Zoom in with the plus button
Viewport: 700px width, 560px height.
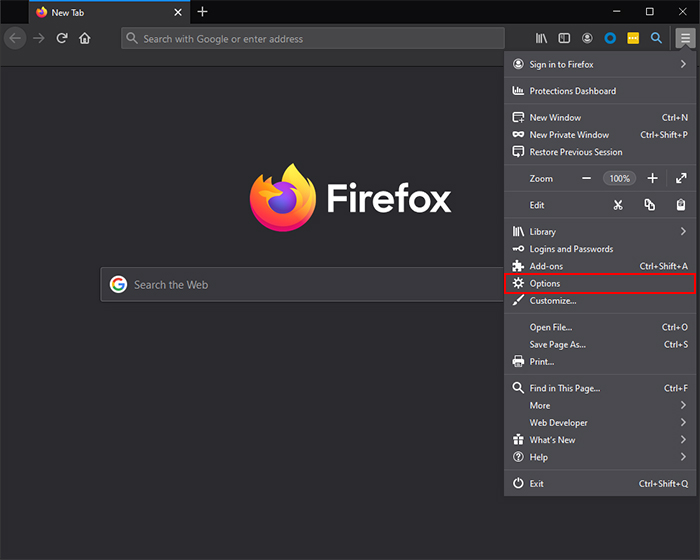pos(652,179)
